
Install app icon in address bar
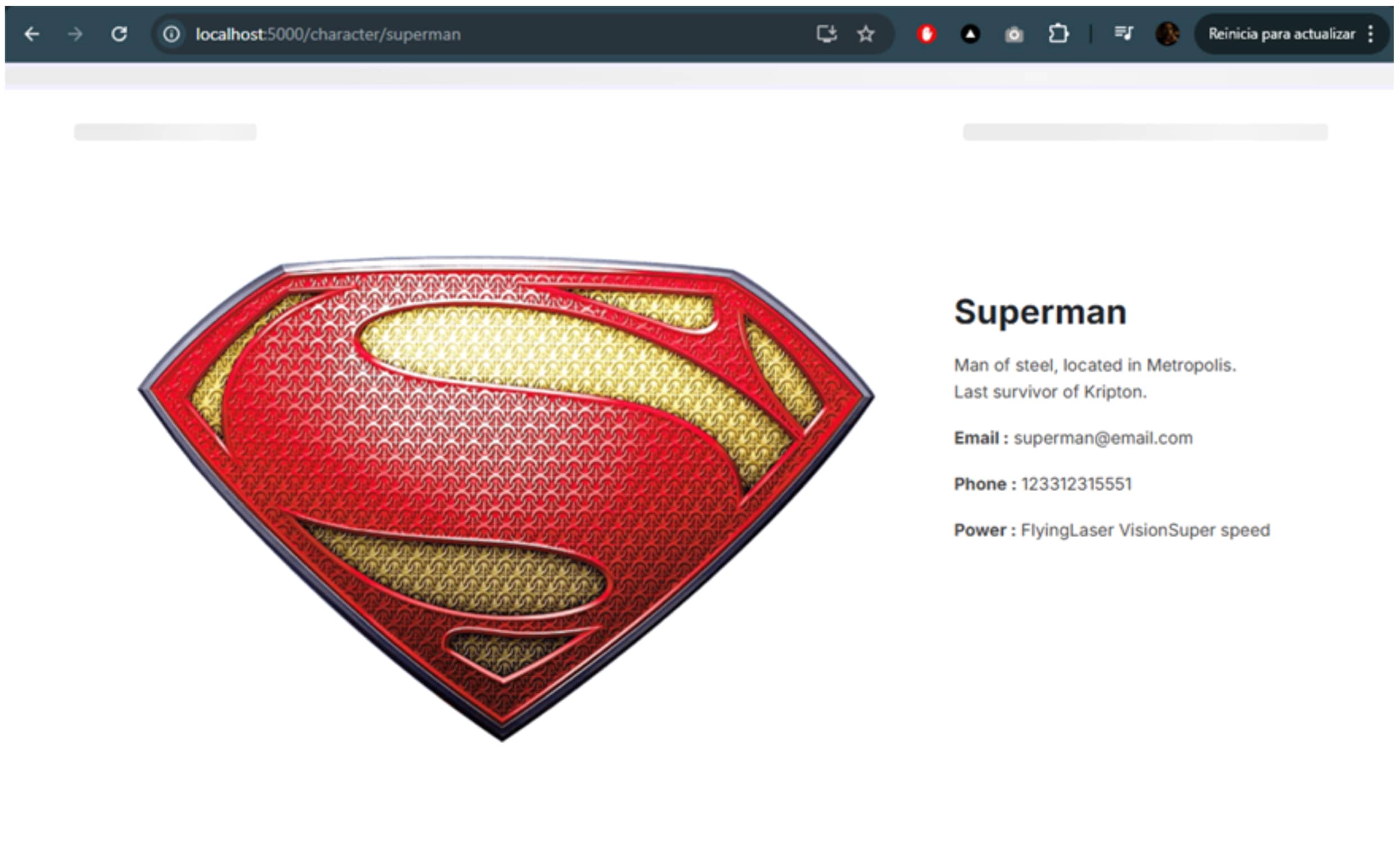[827, 35]
